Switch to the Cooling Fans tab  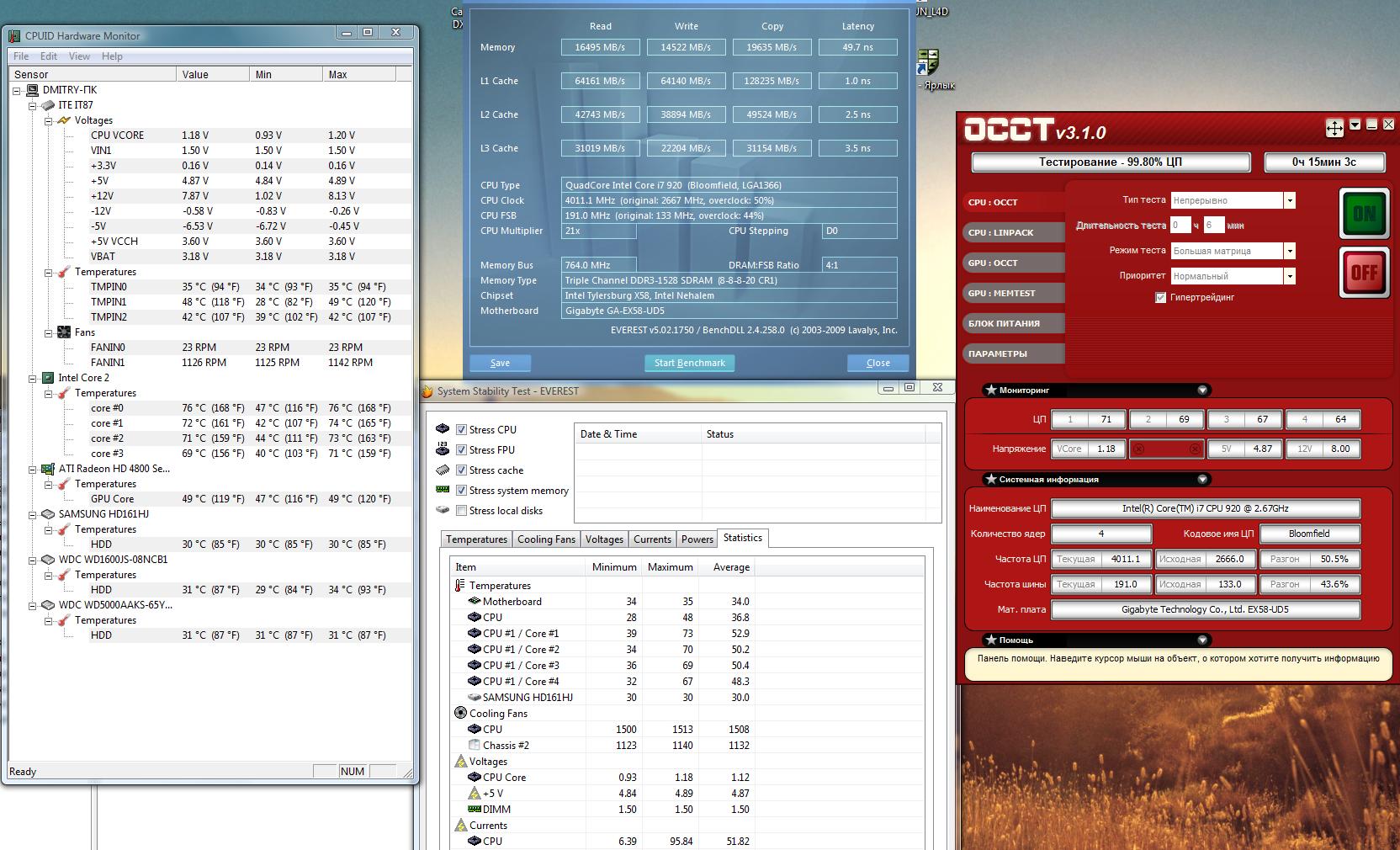[x=546, y=539]
